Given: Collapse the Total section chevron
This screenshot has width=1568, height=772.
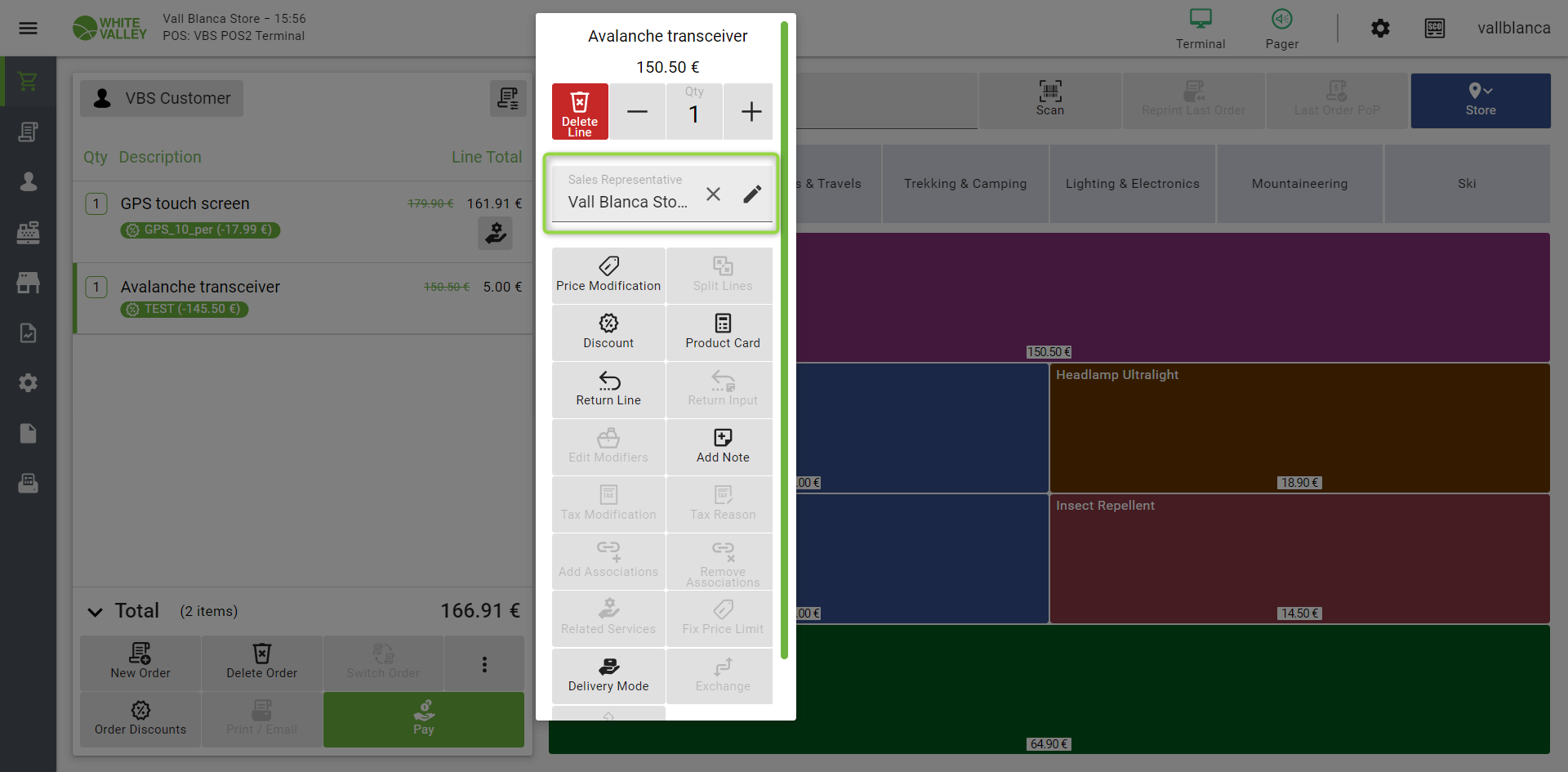Looking at the screenshot, I should (95, 612).
